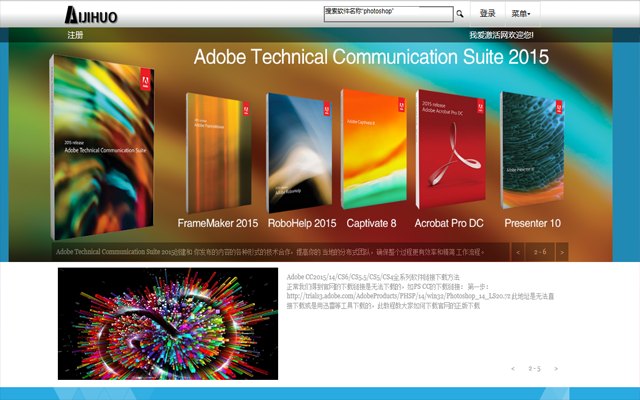
Task: Expand the 菜单 dropdown menu
Action: click(521, 14)
